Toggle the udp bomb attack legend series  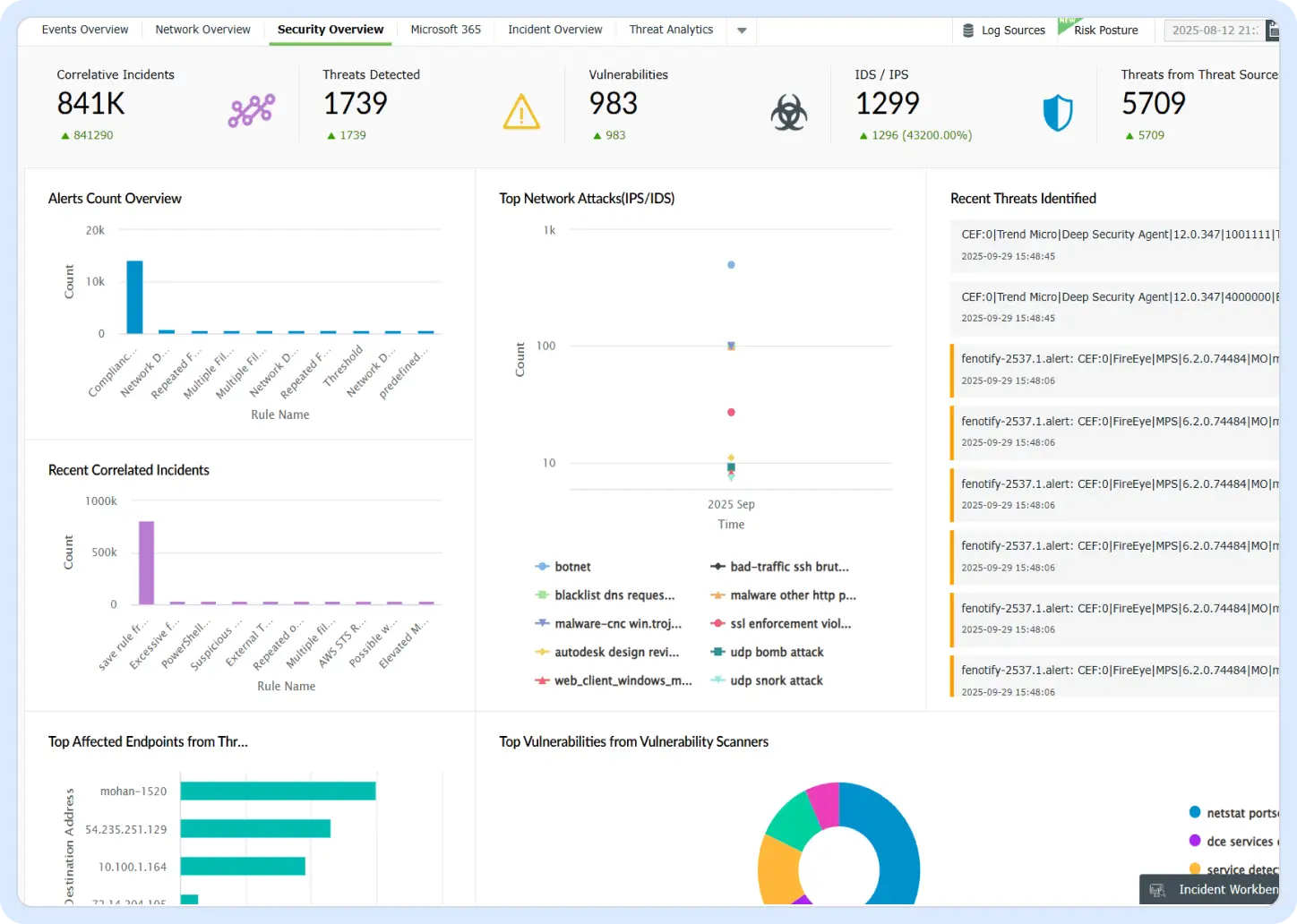coord(768,653)
